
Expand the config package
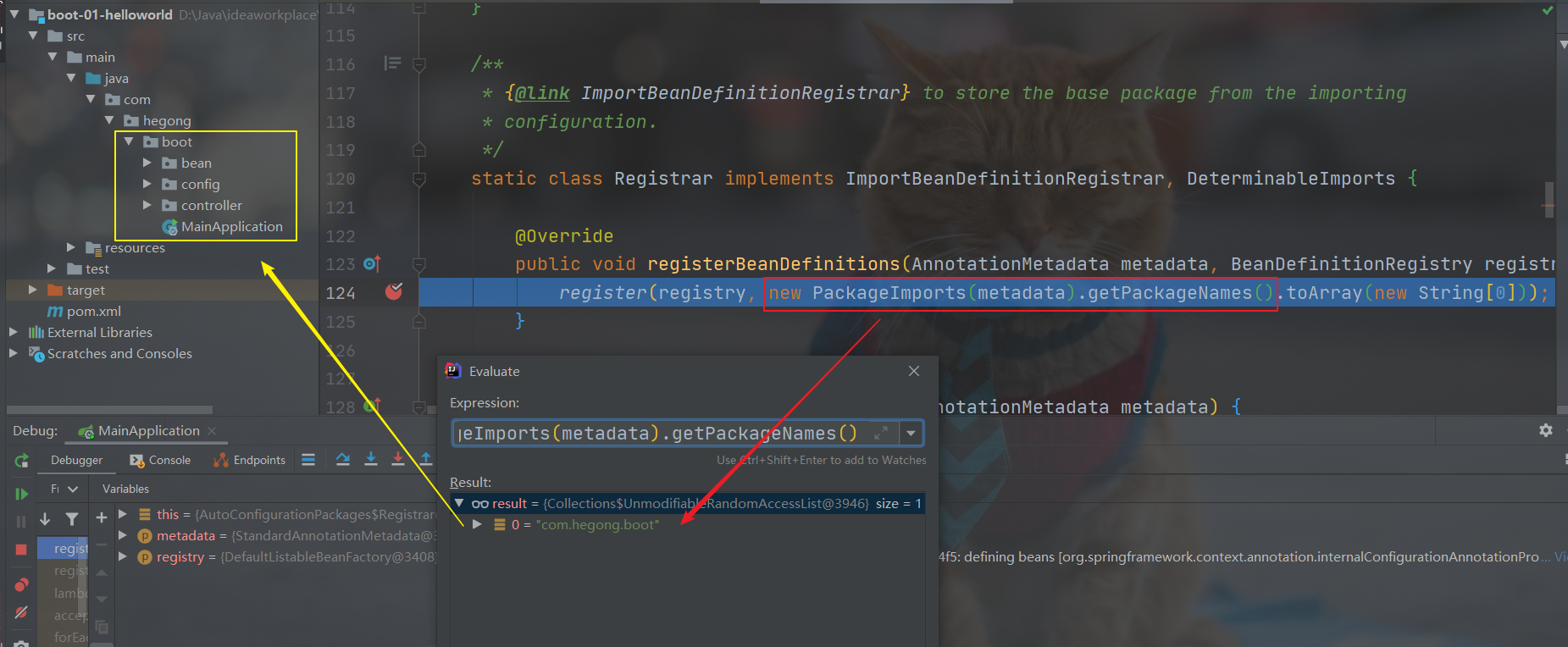click(x=147, y=184)
